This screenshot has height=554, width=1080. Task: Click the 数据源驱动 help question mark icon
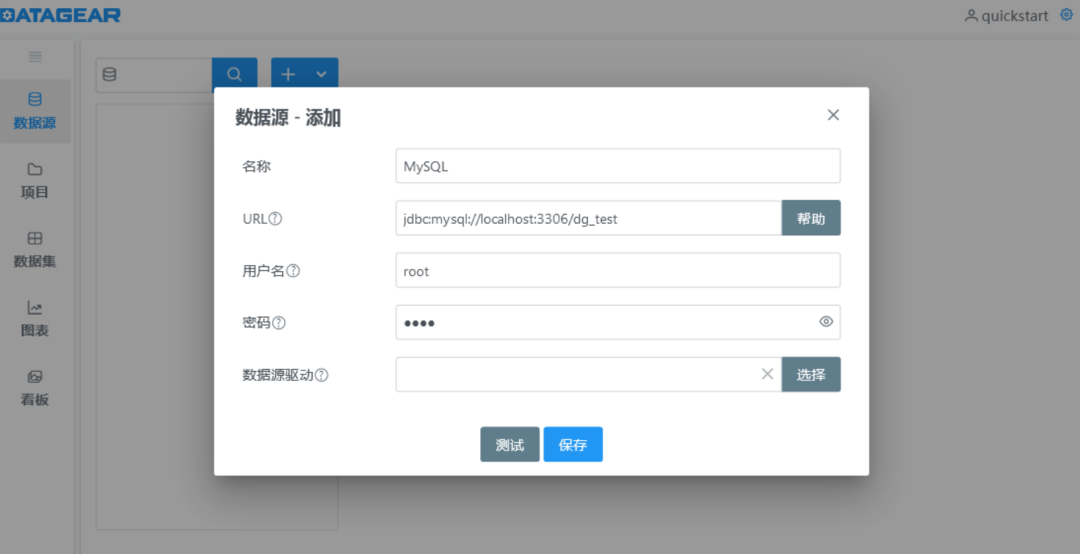pos(322,376)
